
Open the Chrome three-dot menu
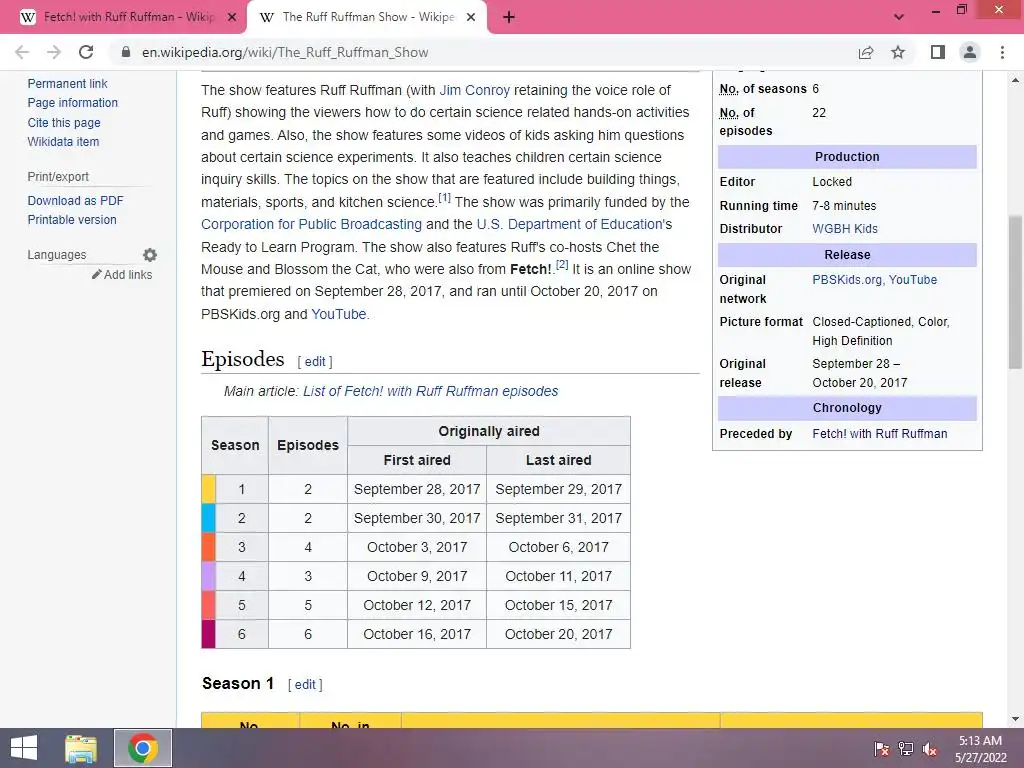pyautogui.click(x=1002, y=52)
